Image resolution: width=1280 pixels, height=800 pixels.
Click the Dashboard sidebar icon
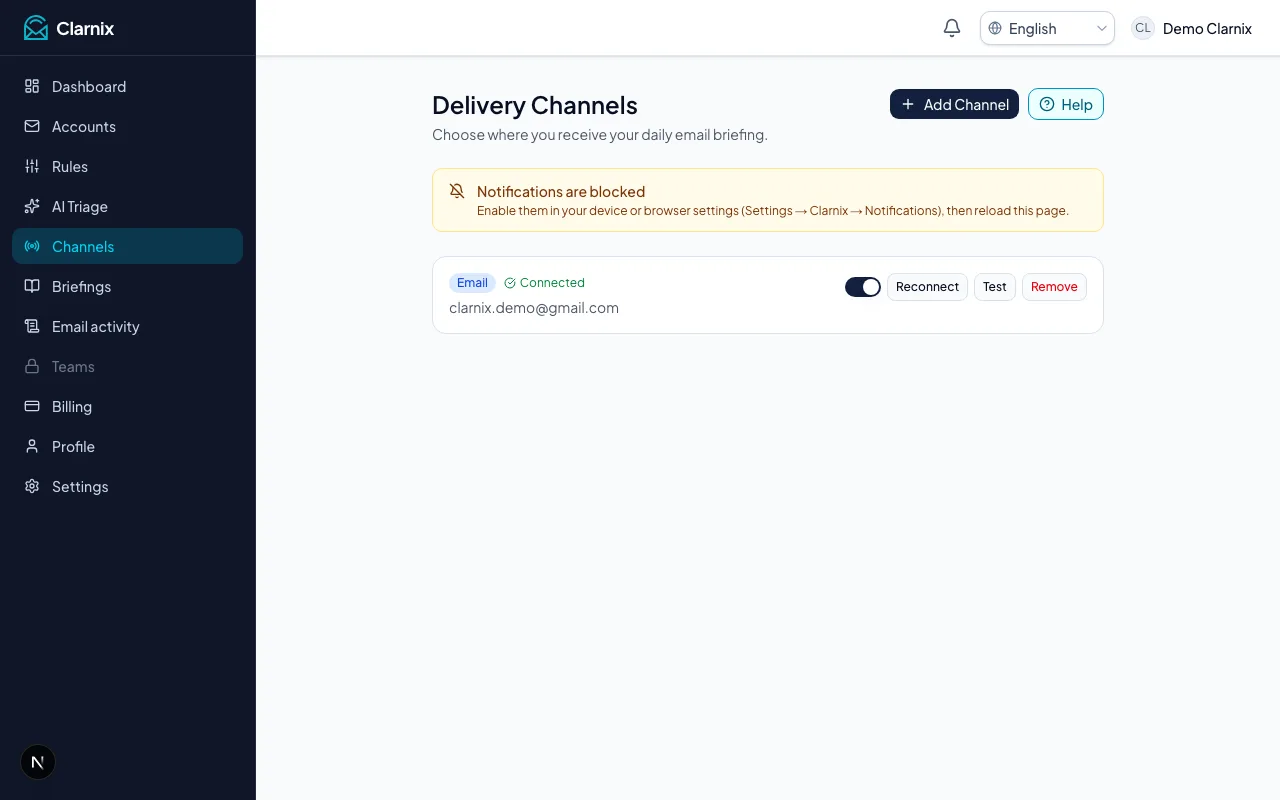pyautogui.click(x=32, y=86)
